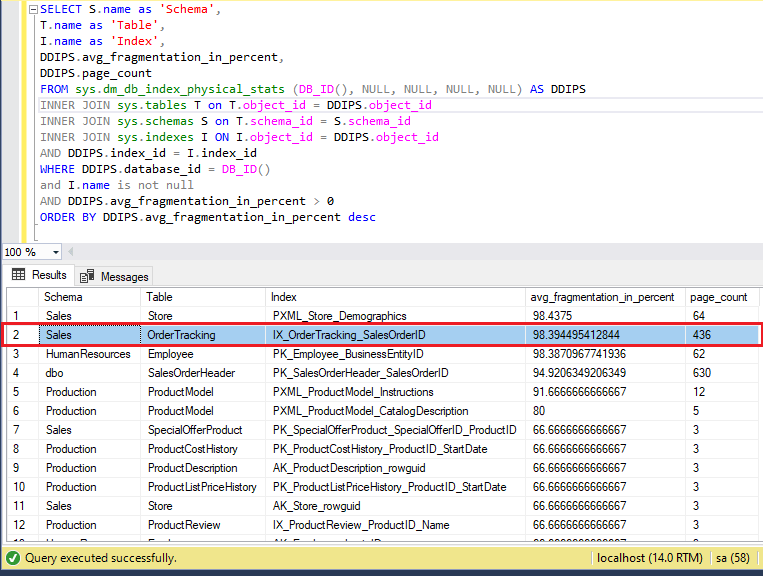Click the Table column header
Viewport: 763px width, 577px height.
click(203, 297)
